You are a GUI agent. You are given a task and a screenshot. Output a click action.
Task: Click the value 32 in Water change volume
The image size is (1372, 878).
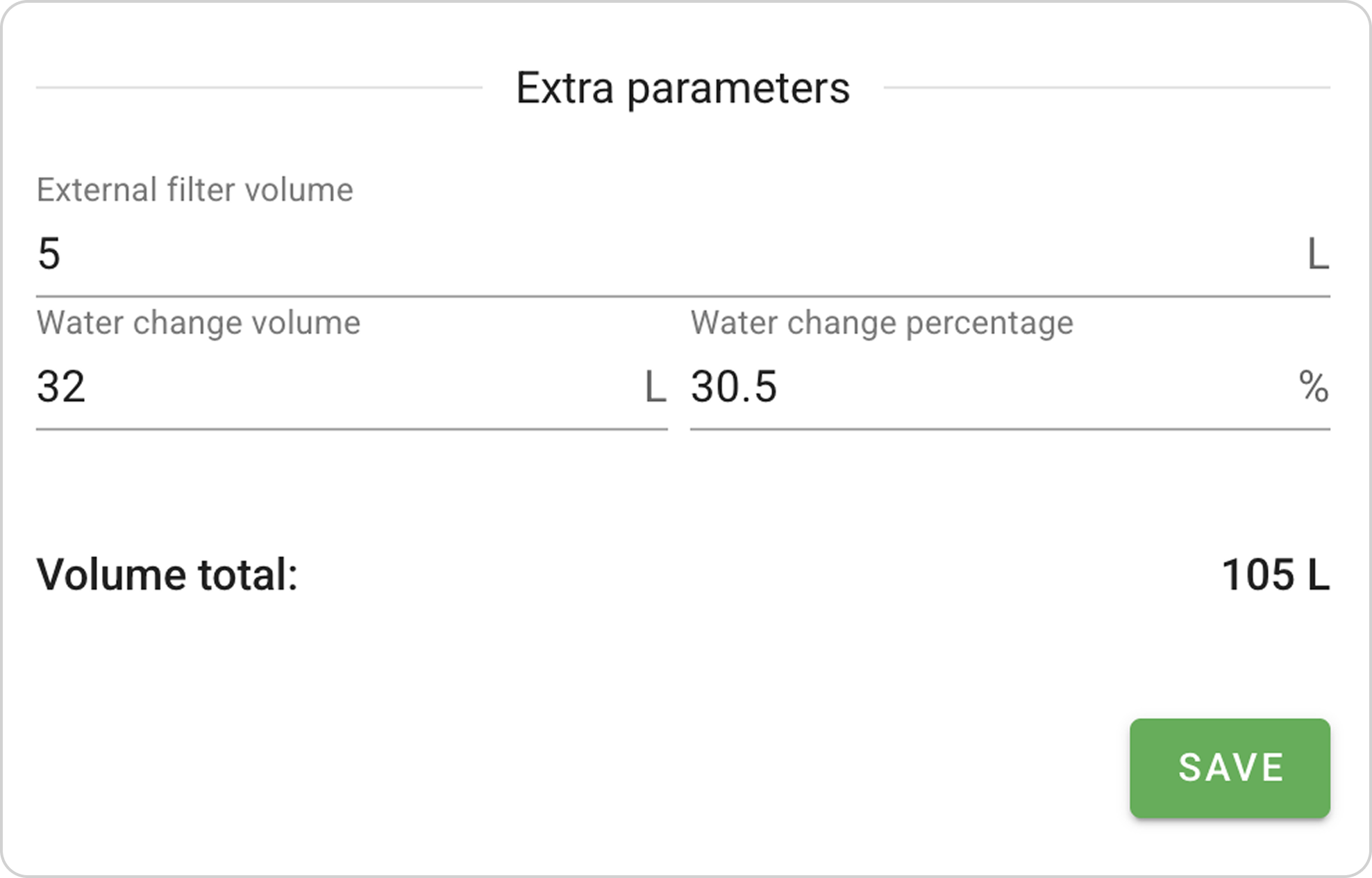(x=61, y=387)
